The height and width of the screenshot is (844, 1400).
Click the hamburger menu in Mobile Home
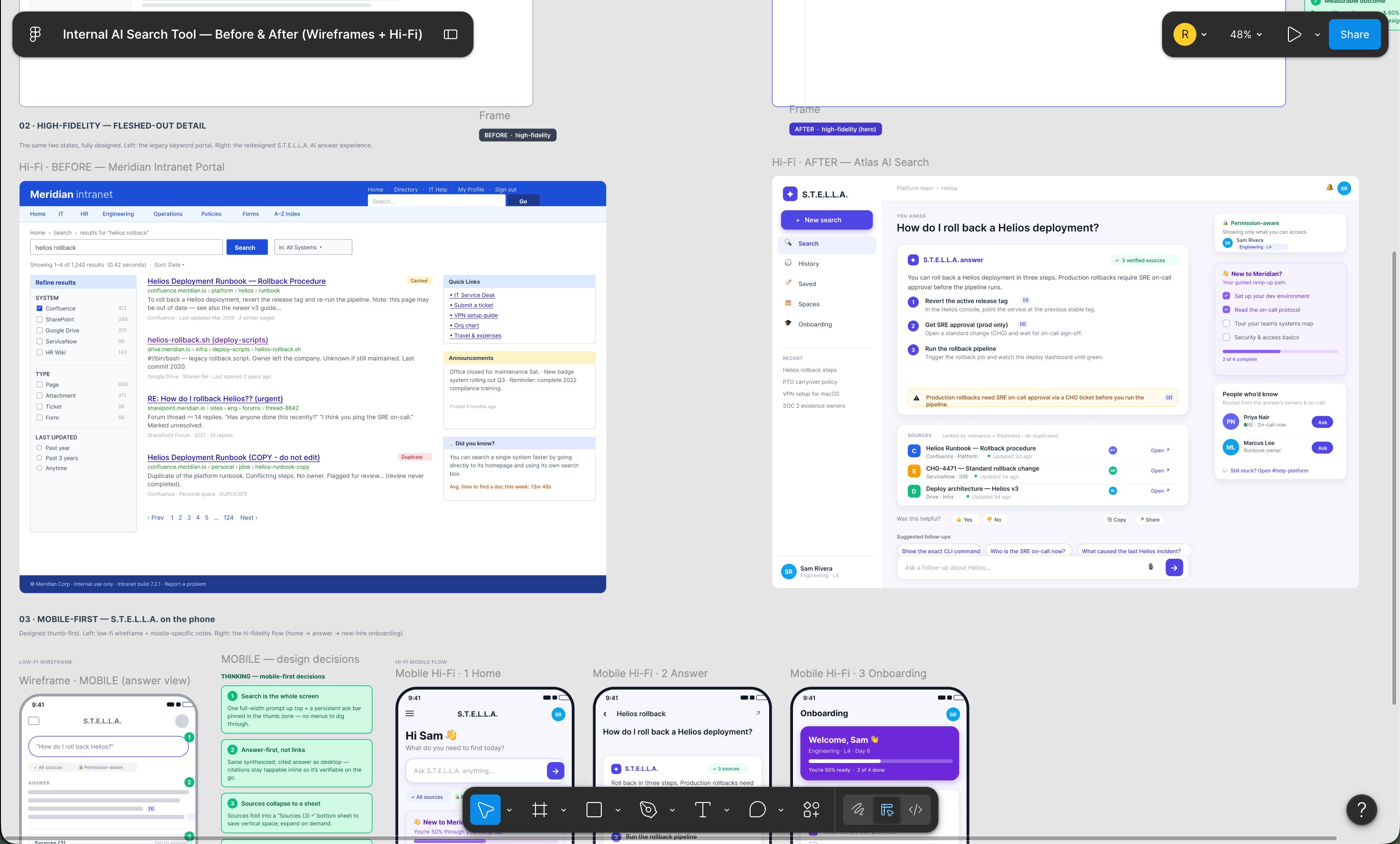[410, 713]
